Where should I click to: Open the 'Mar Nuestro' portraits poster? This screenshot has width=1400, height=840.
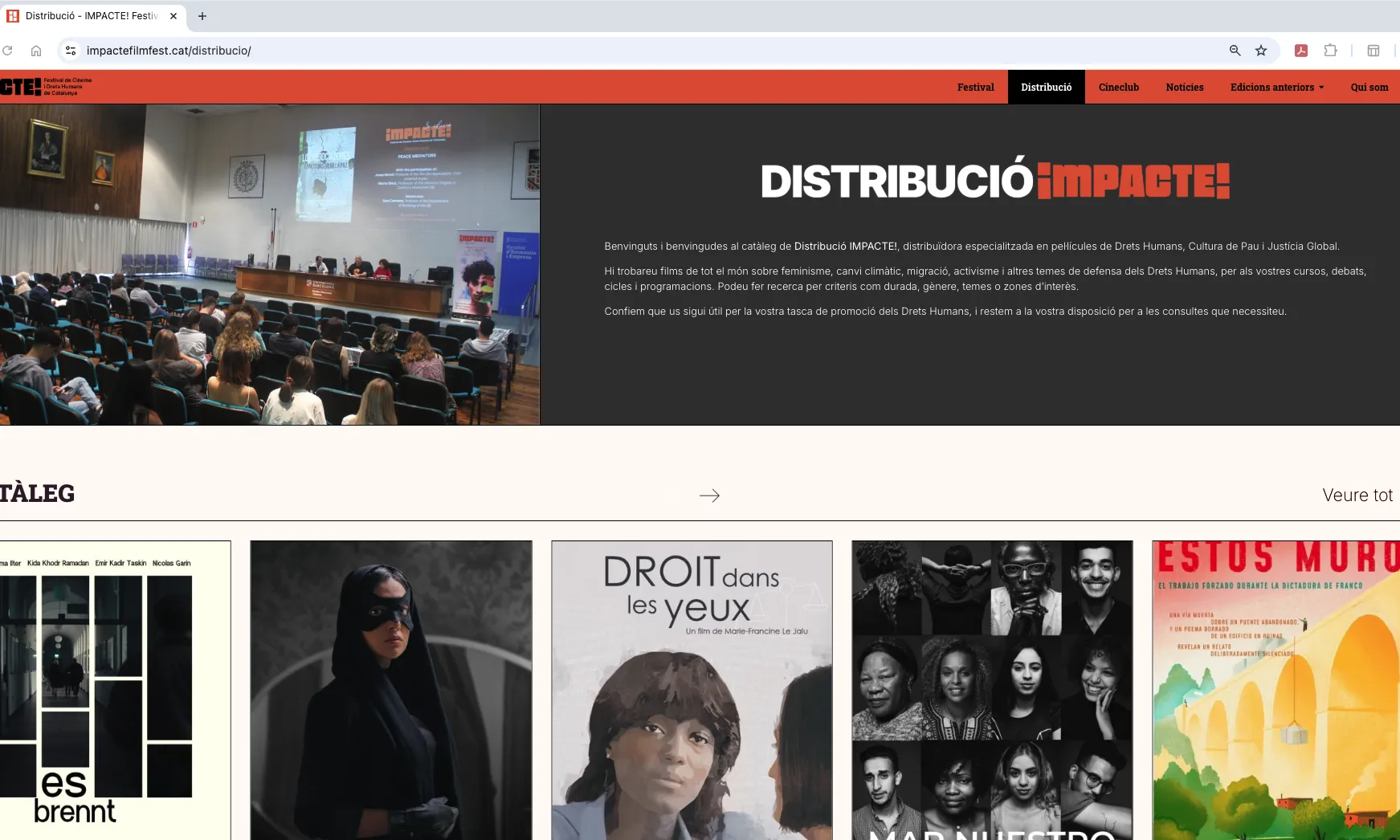[x=992, y=691]
